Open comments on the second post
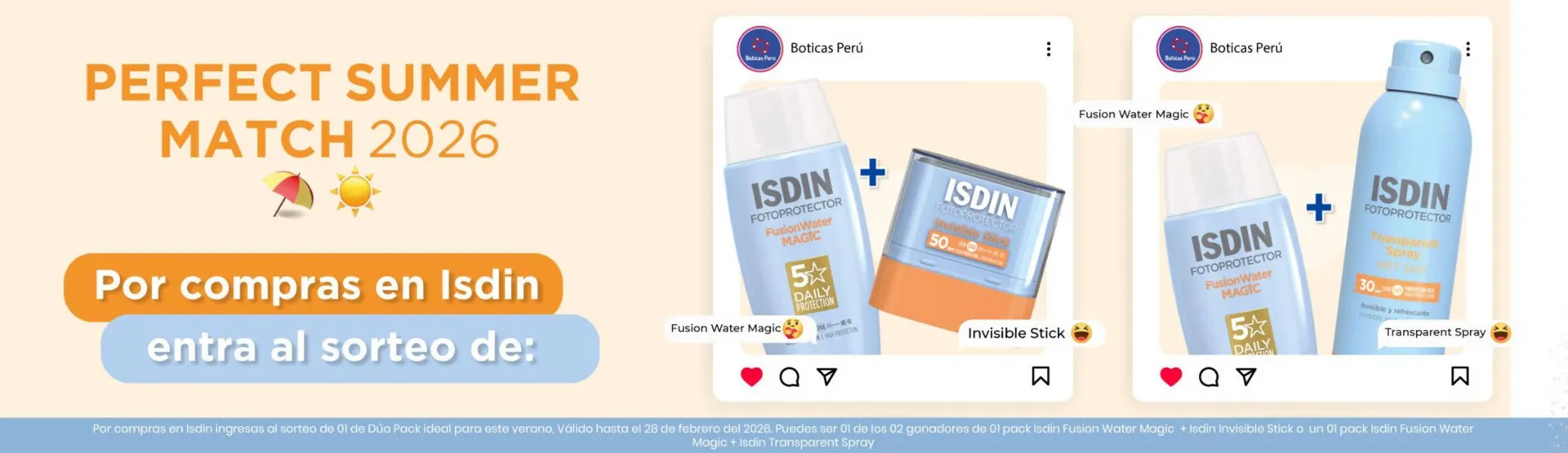 [x=1209, y=376]
